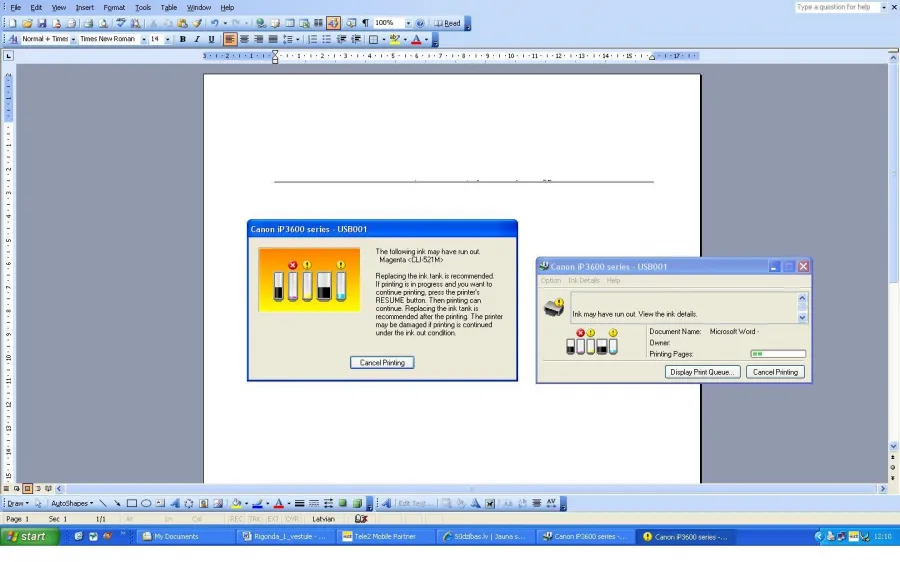The image size is (900, 562).
Task: Open Word Help via question mark icon
Action: 420,24
